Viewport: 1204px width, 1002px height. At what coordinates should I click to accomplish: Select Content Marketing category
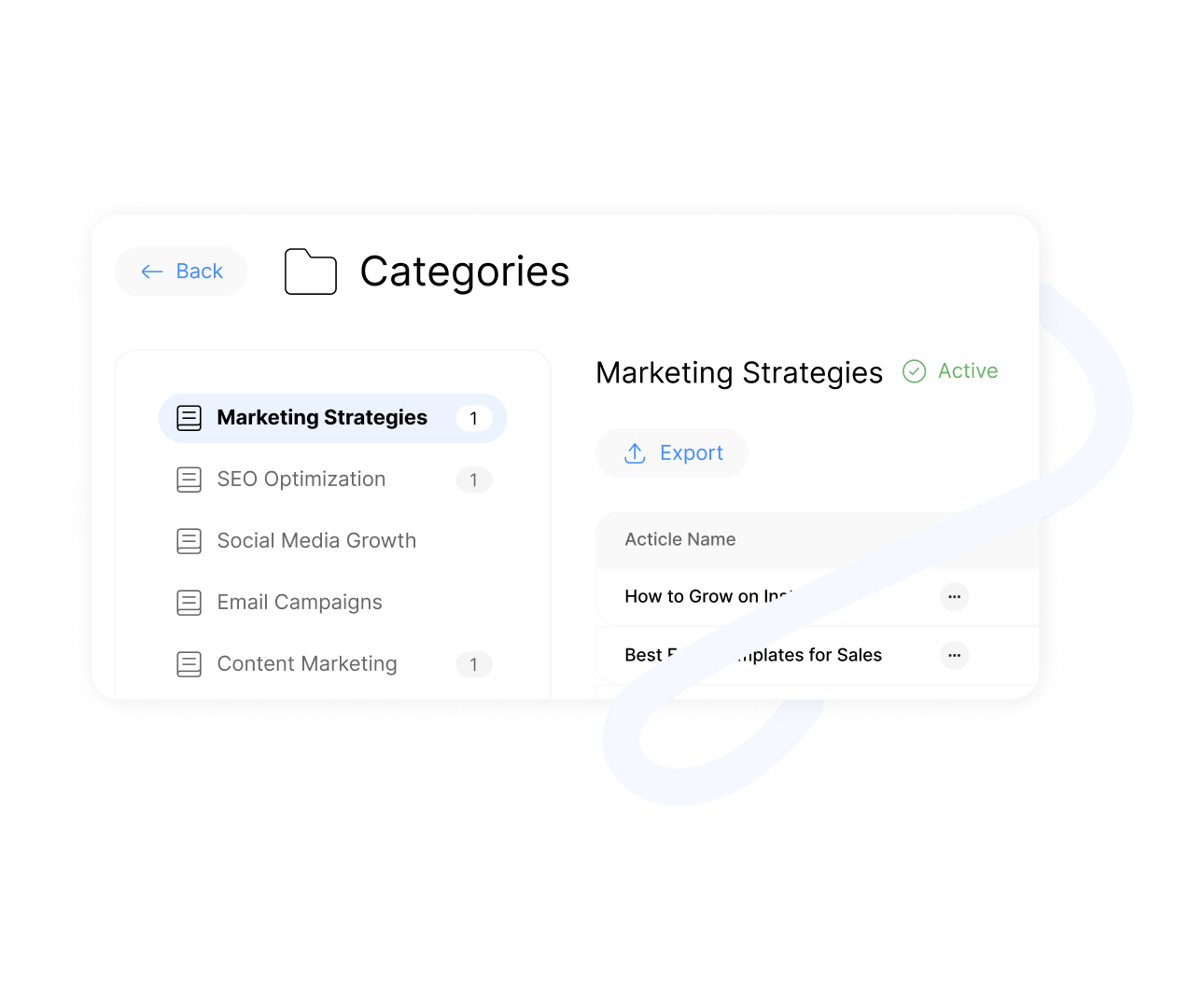click(x=307, y=664)
